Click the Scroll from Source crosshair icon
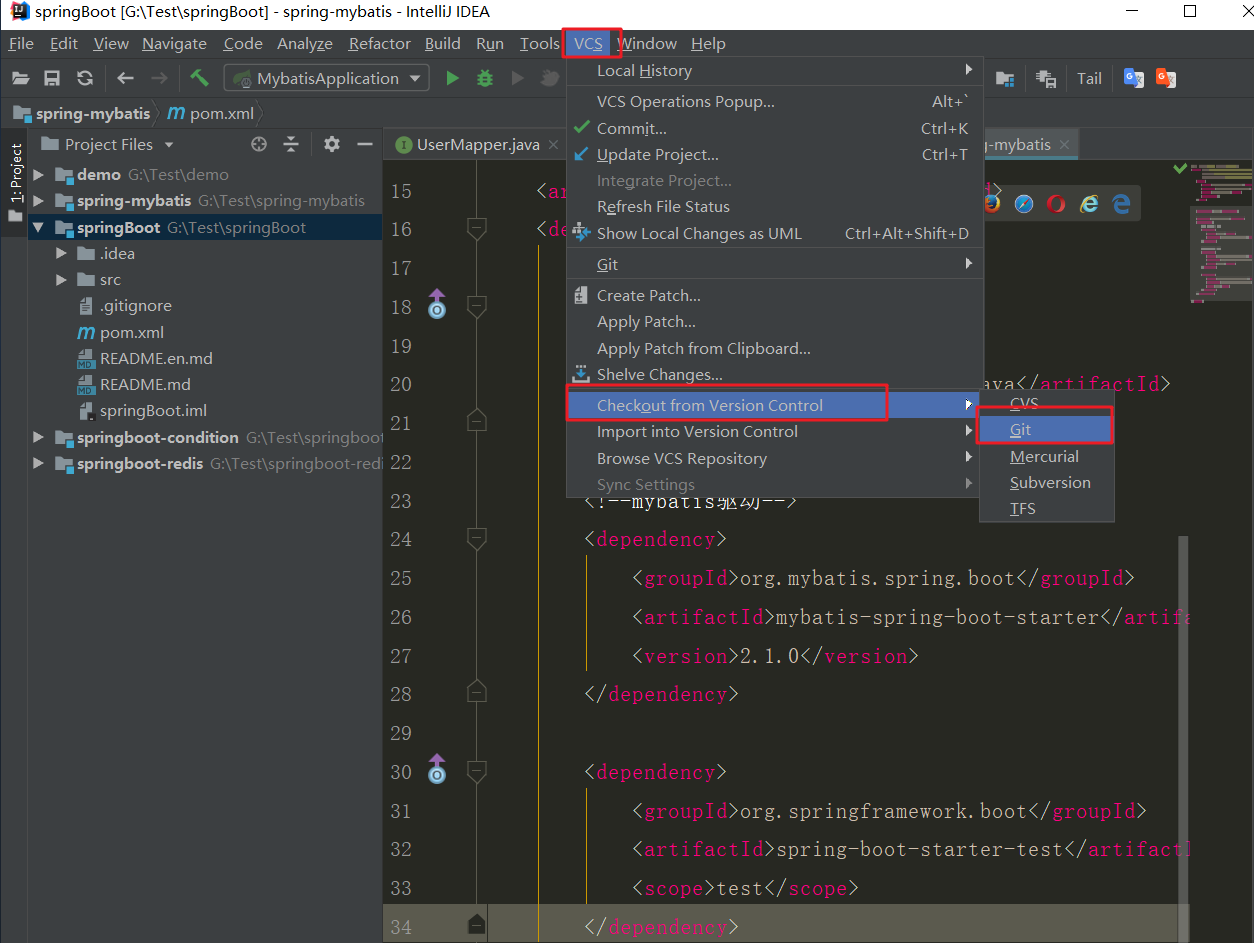1254x943 pixels. (258, 144)
